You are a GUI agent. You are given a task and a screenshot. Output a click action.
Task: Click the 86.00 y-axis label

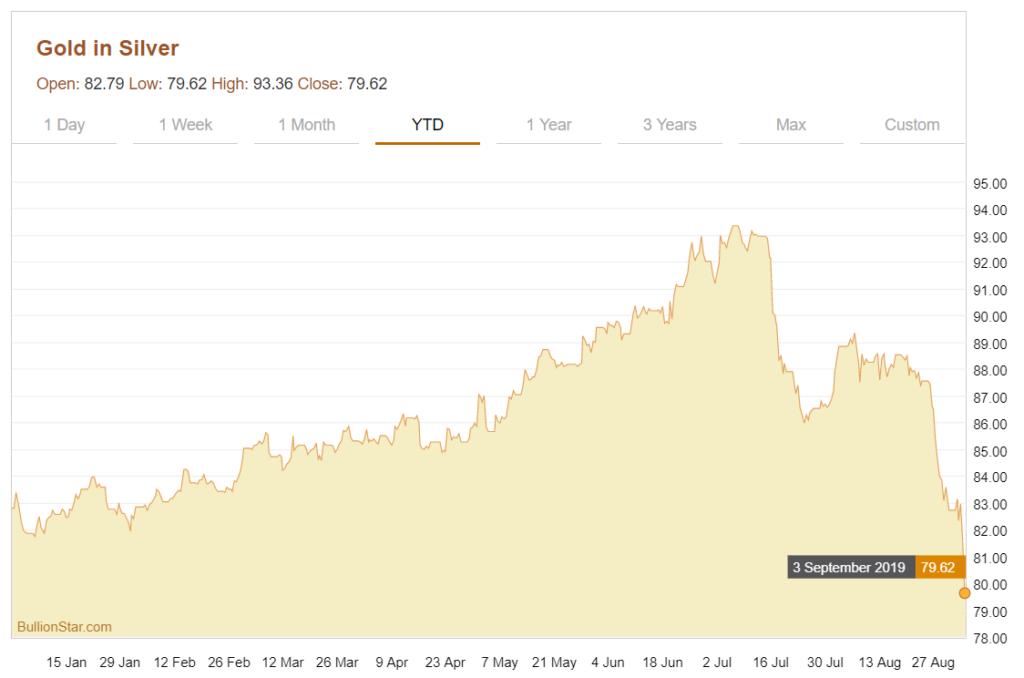tap(990, 424)
